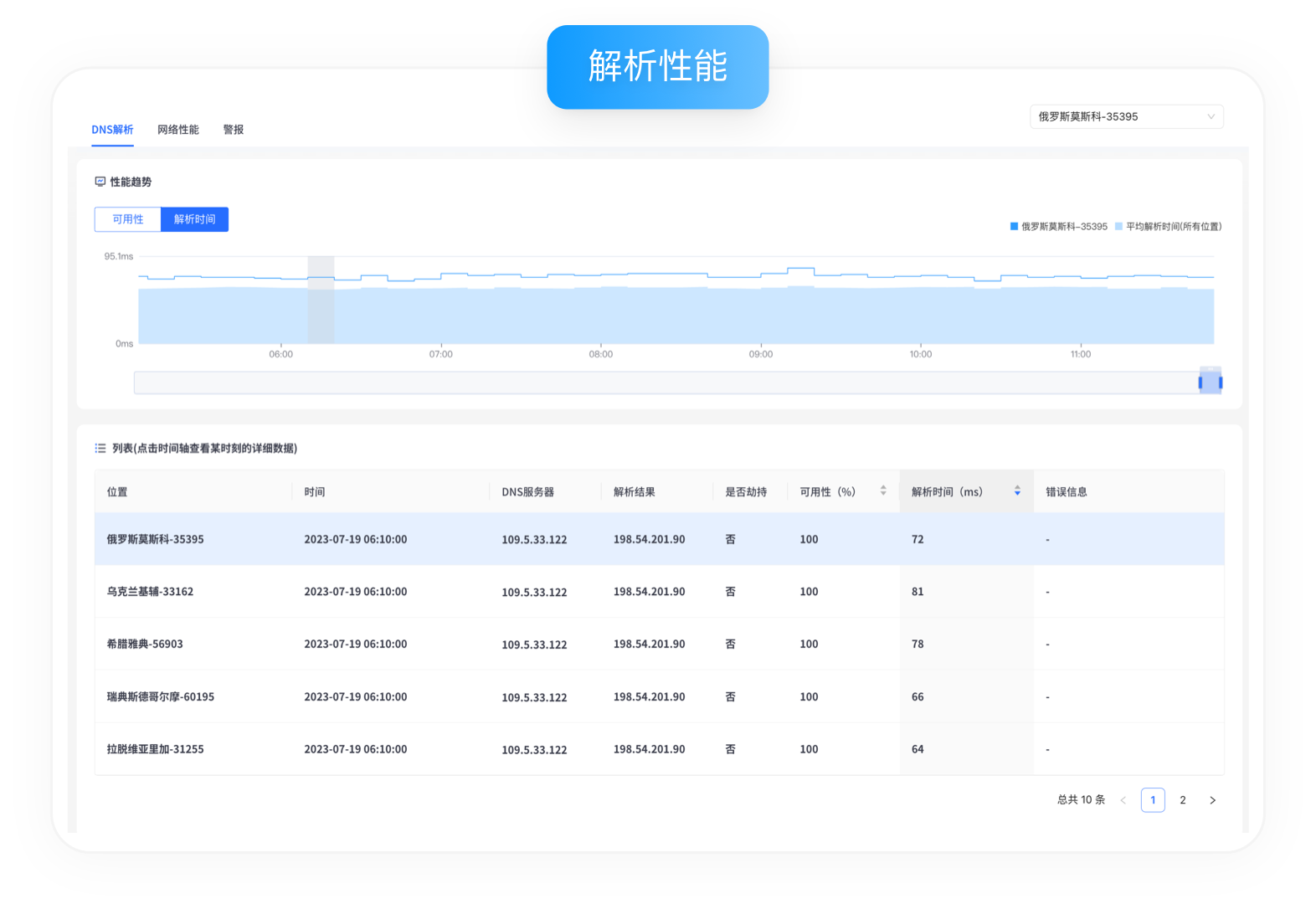Viewport: 1316px width, 909px height.
Task: Toggle 平均解析时间(所有位置) legend series
Action: (x=1168, y=227)
